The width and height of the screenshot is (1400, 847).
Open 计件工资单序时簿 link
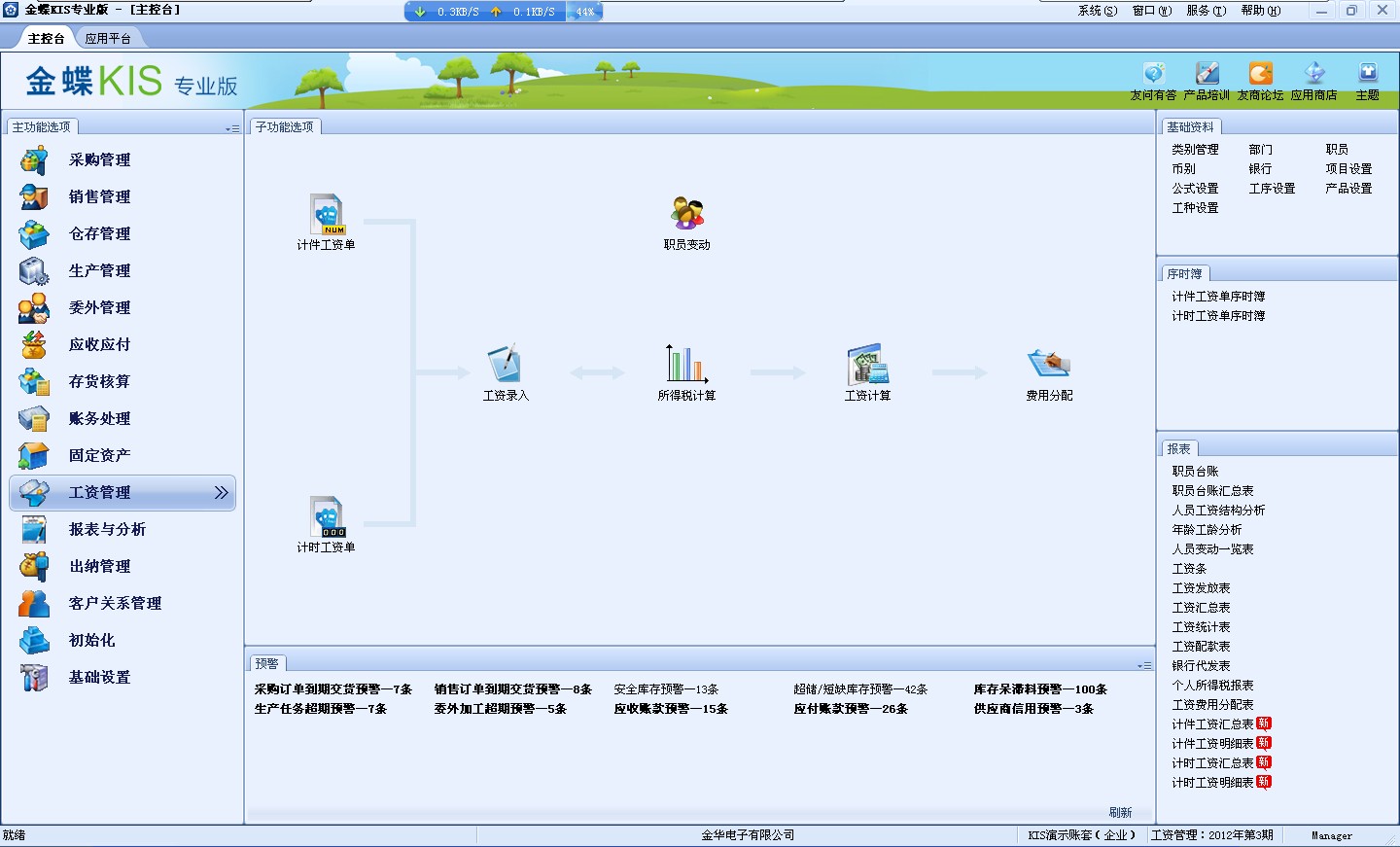tap(1218, 297)
